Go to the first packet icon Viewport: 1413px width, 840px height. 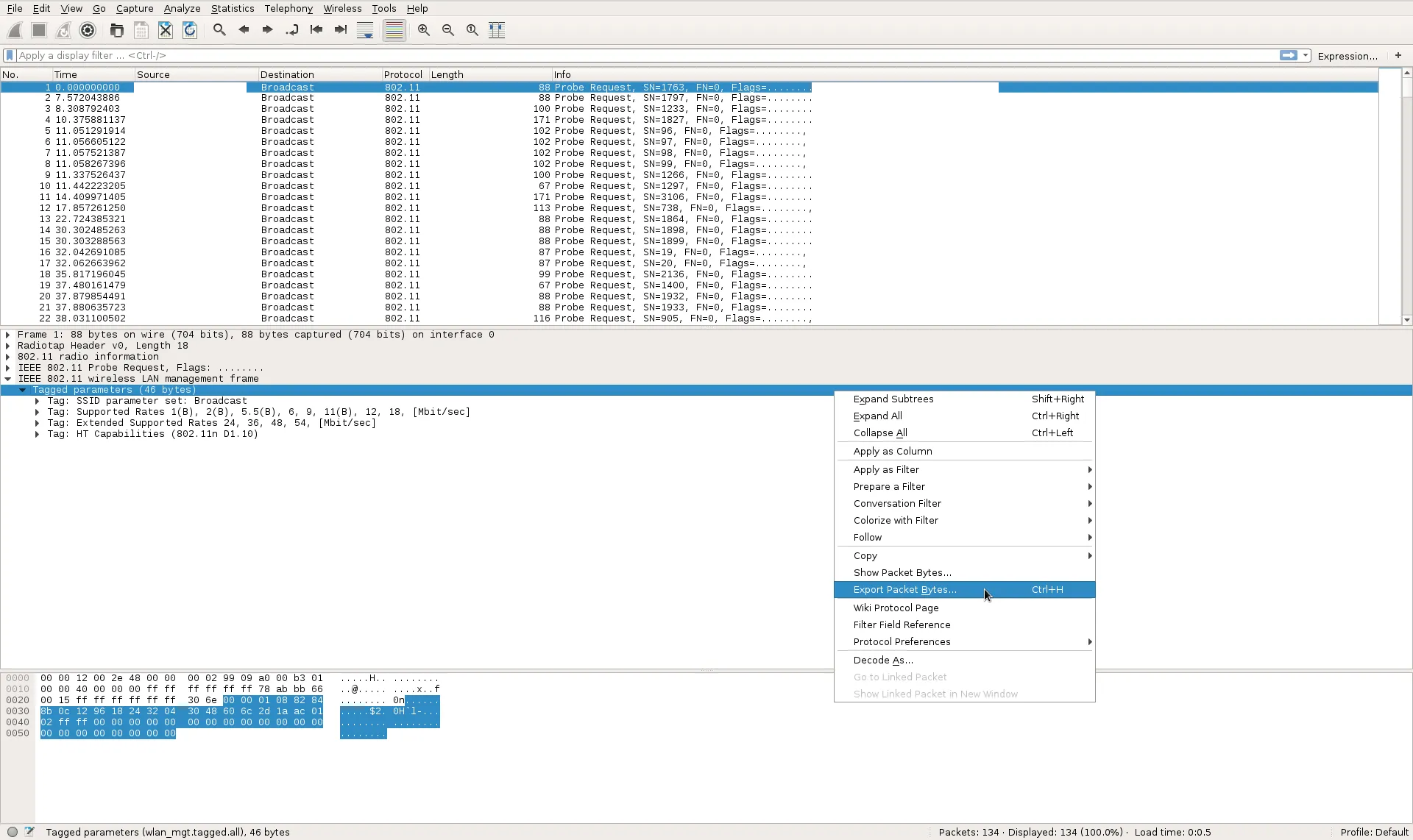[x=316, y=30]
